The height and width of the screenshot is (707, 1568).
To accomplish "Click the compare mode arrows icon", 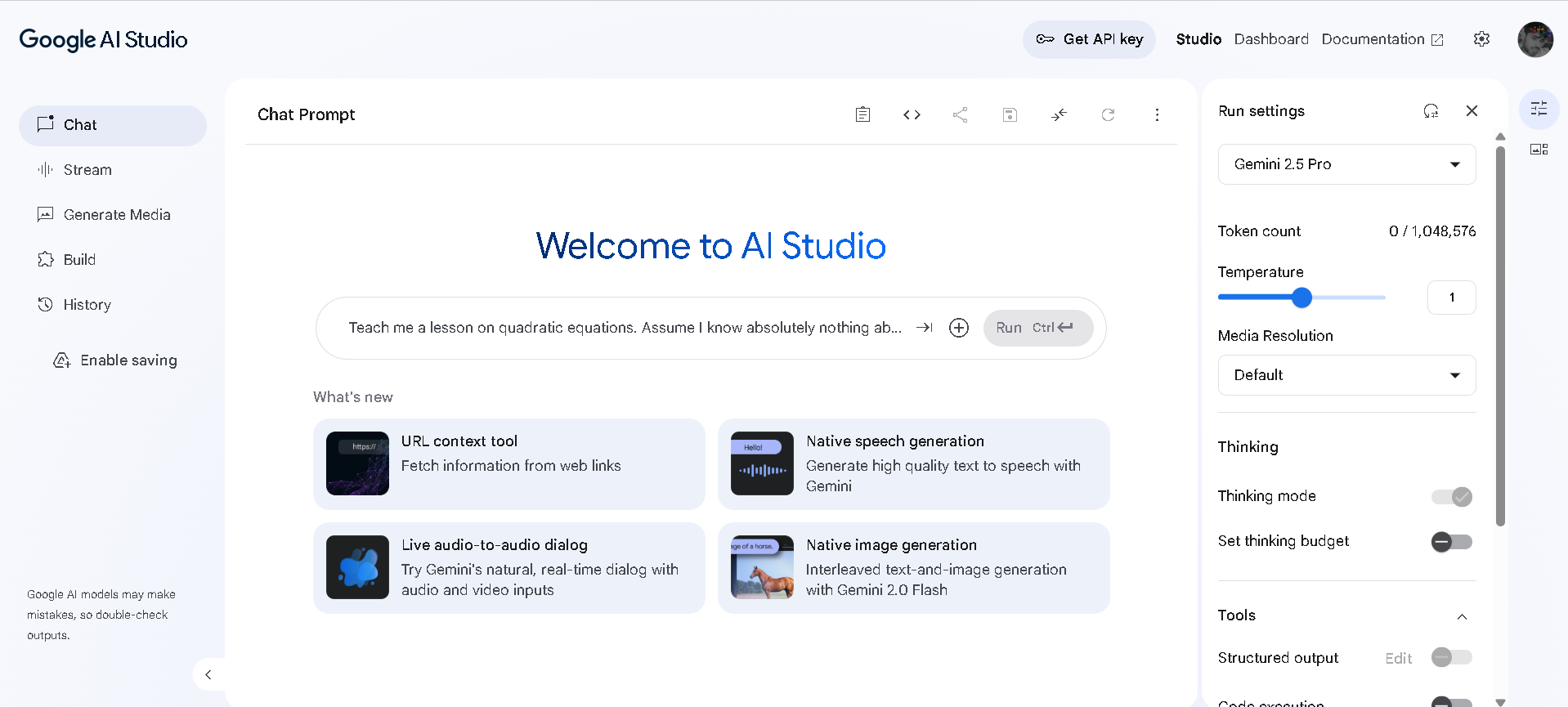I will pos(1059,114).
